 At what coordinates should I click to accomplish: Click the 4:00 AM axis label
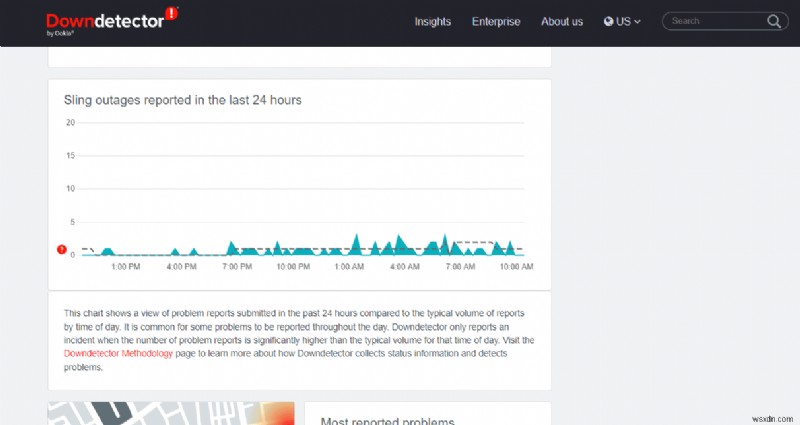click(x=405, y=266)
